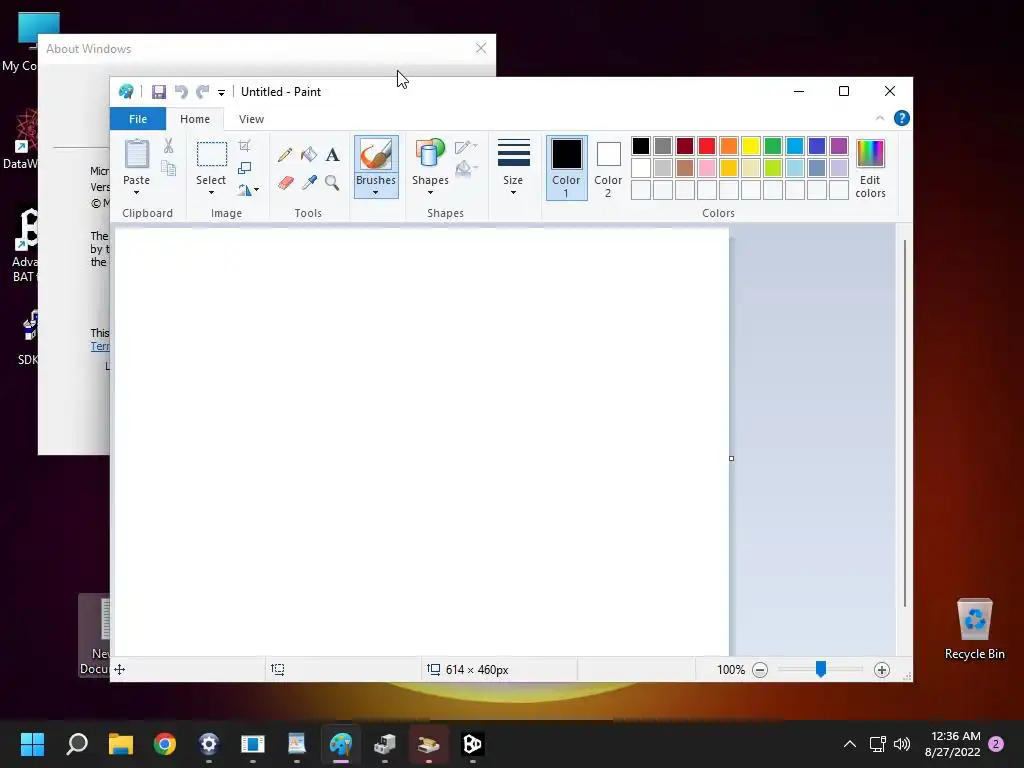Open Paint Help question mark icon
Viewport: 1024px width, 768px height.
[902, 118]
